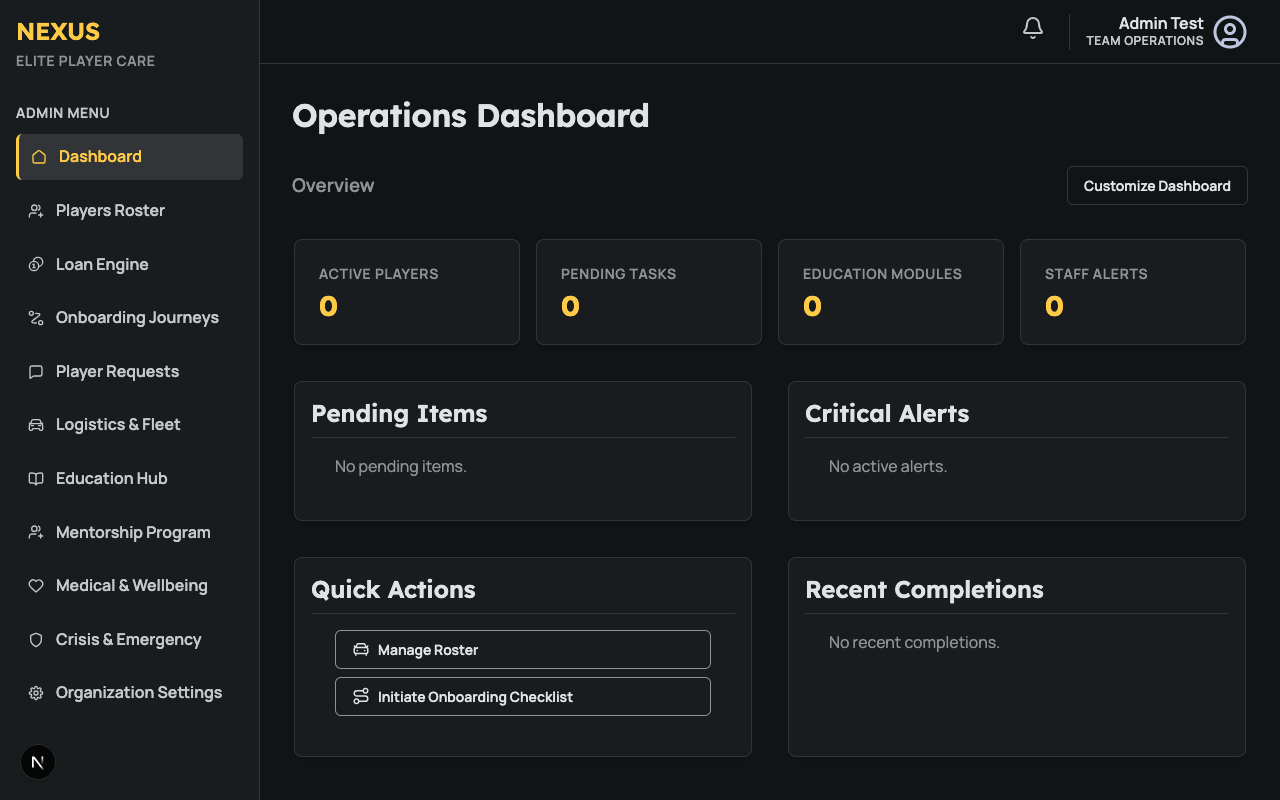Click the Customize Dashboard button
1280x800 pixels.
click(1157, 186)
